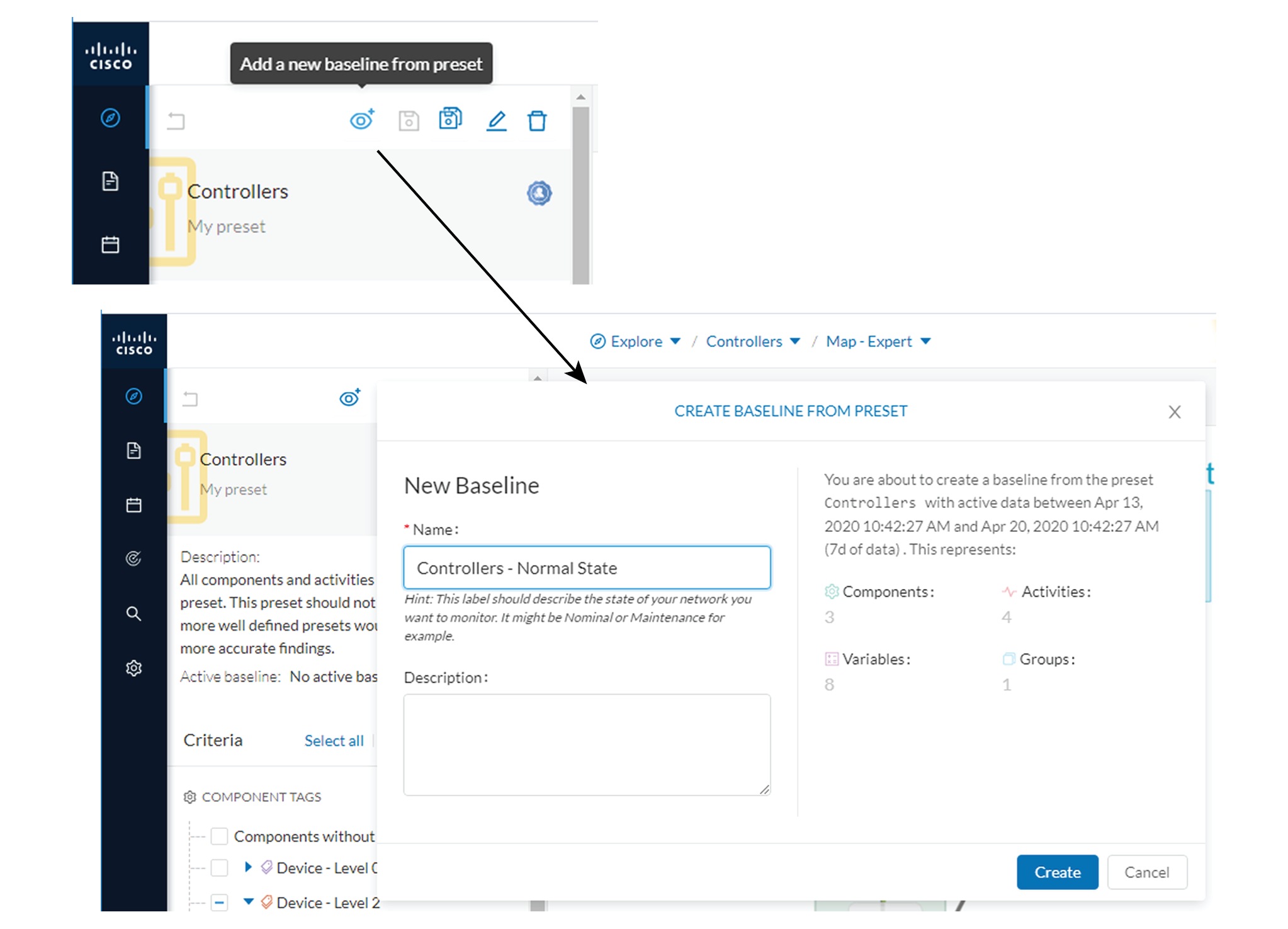Click the Add a new baseline from preset icon
This screenshot has width=1288, height=929.
(361, 121)
